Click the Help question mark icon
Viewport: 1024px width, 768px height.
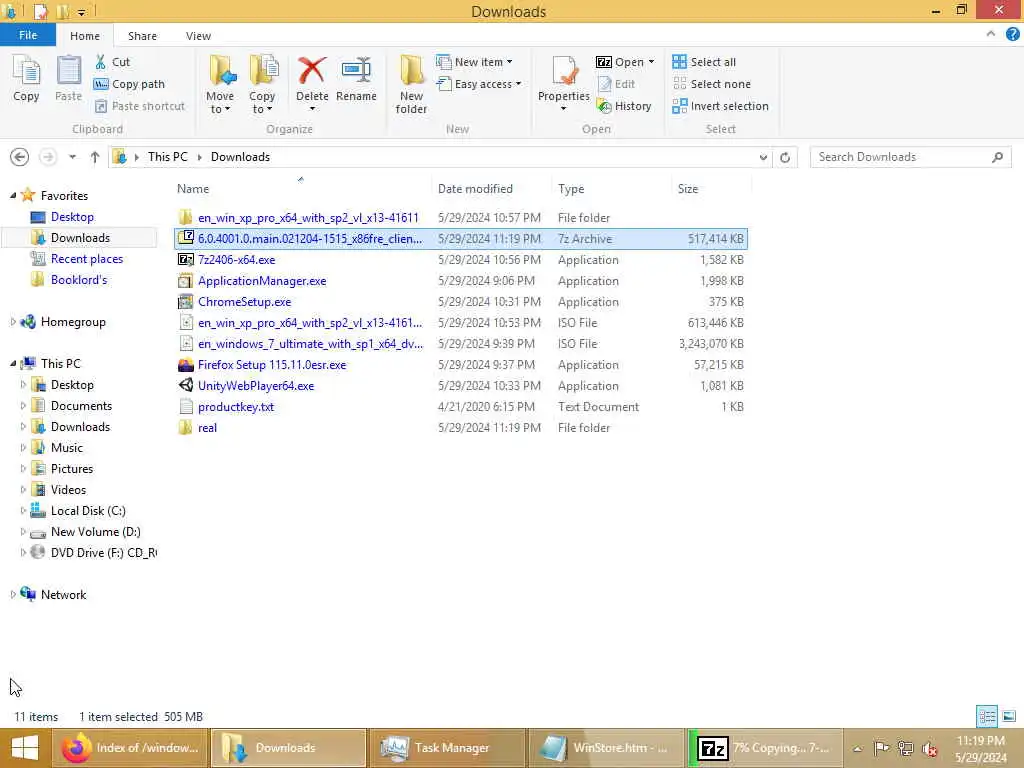(x=1012, y=35)
